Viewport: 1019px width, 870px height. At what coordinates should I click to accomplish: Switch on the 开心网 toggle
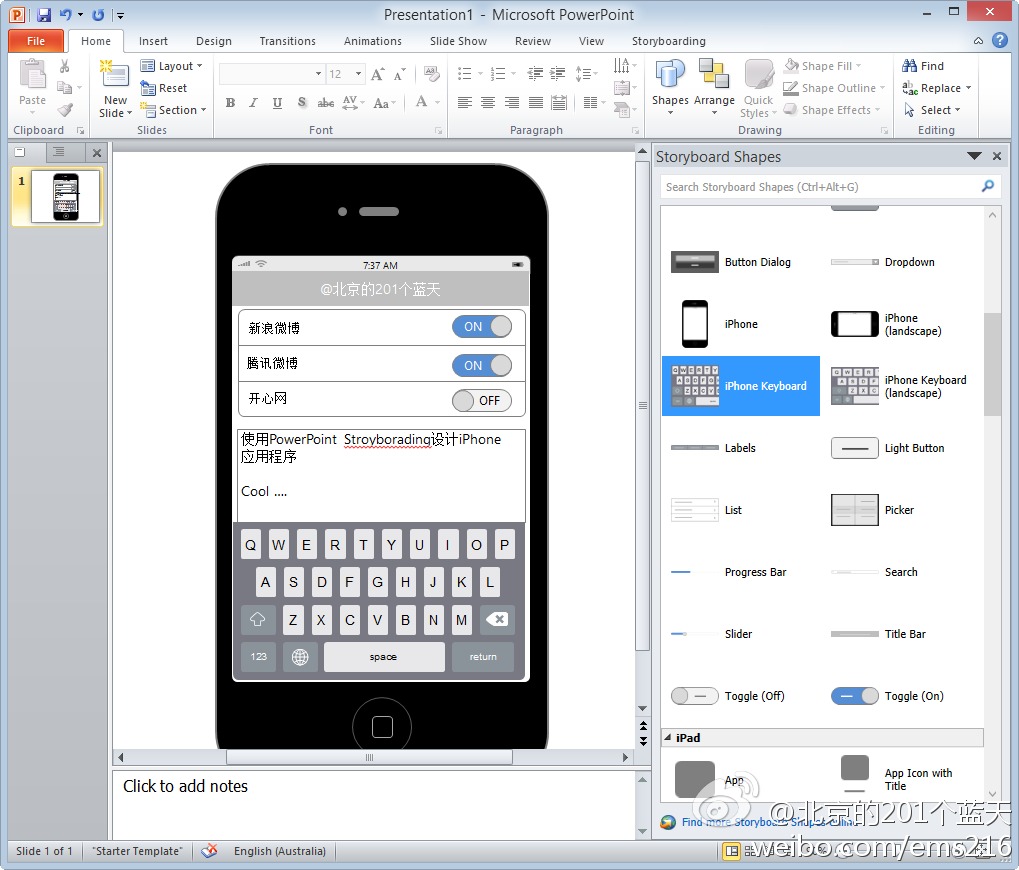click(x=482, y=400)
